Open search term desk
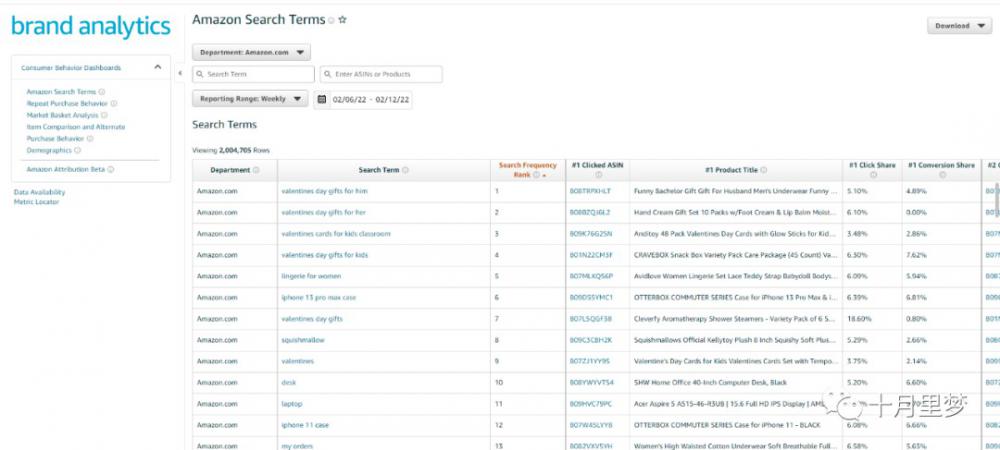This screenshot has width=1000, height=450. pos(289,382)
